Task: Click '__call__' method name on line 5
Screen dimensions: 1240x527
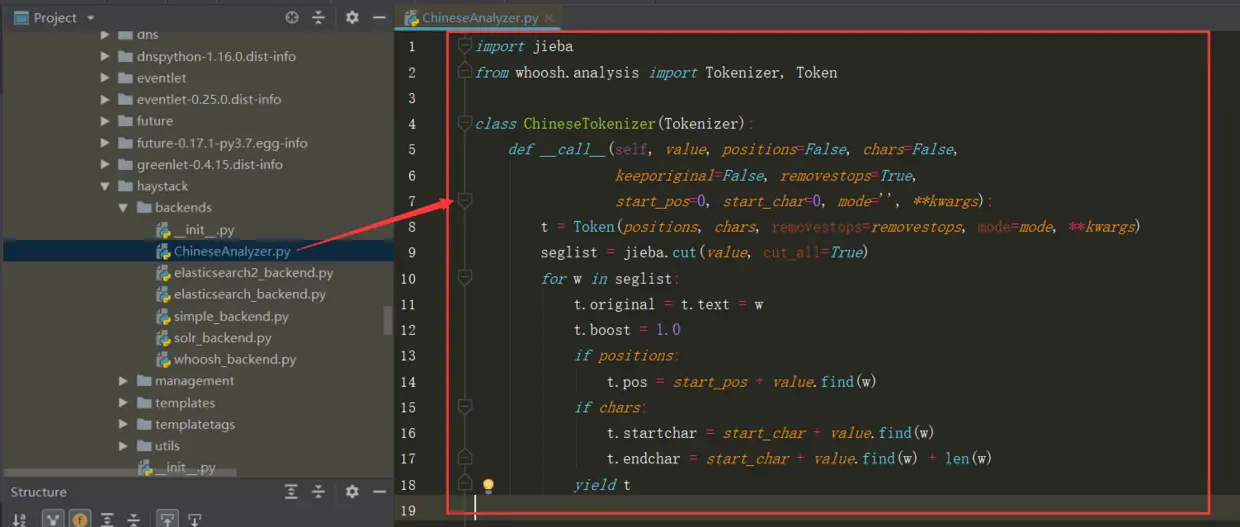Action: tap(573, 150)
